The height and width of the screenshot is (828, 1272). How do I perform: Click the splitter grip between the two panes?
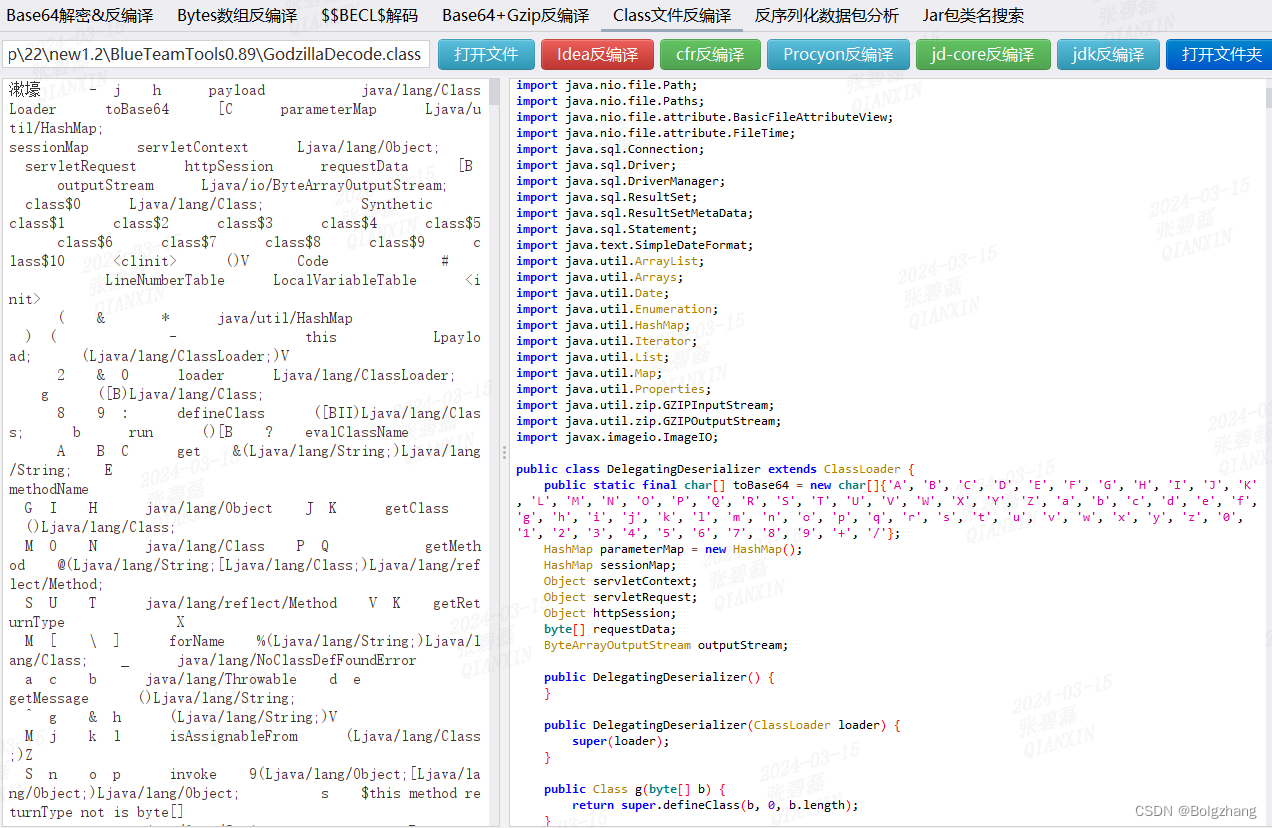click(x=504, y=450)
